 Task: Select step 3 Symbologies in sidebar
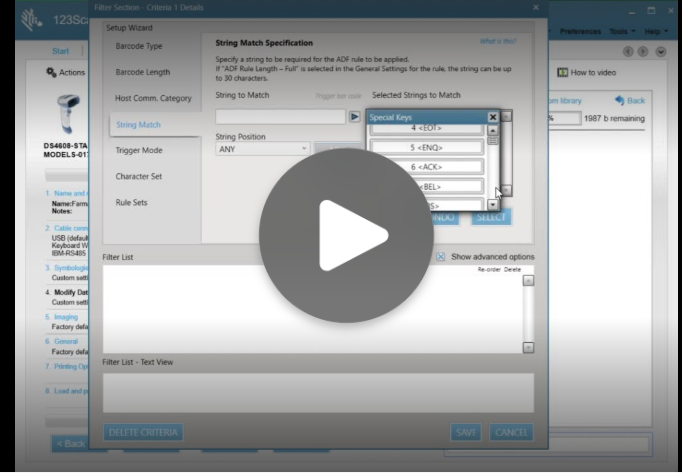coord(67,268)
